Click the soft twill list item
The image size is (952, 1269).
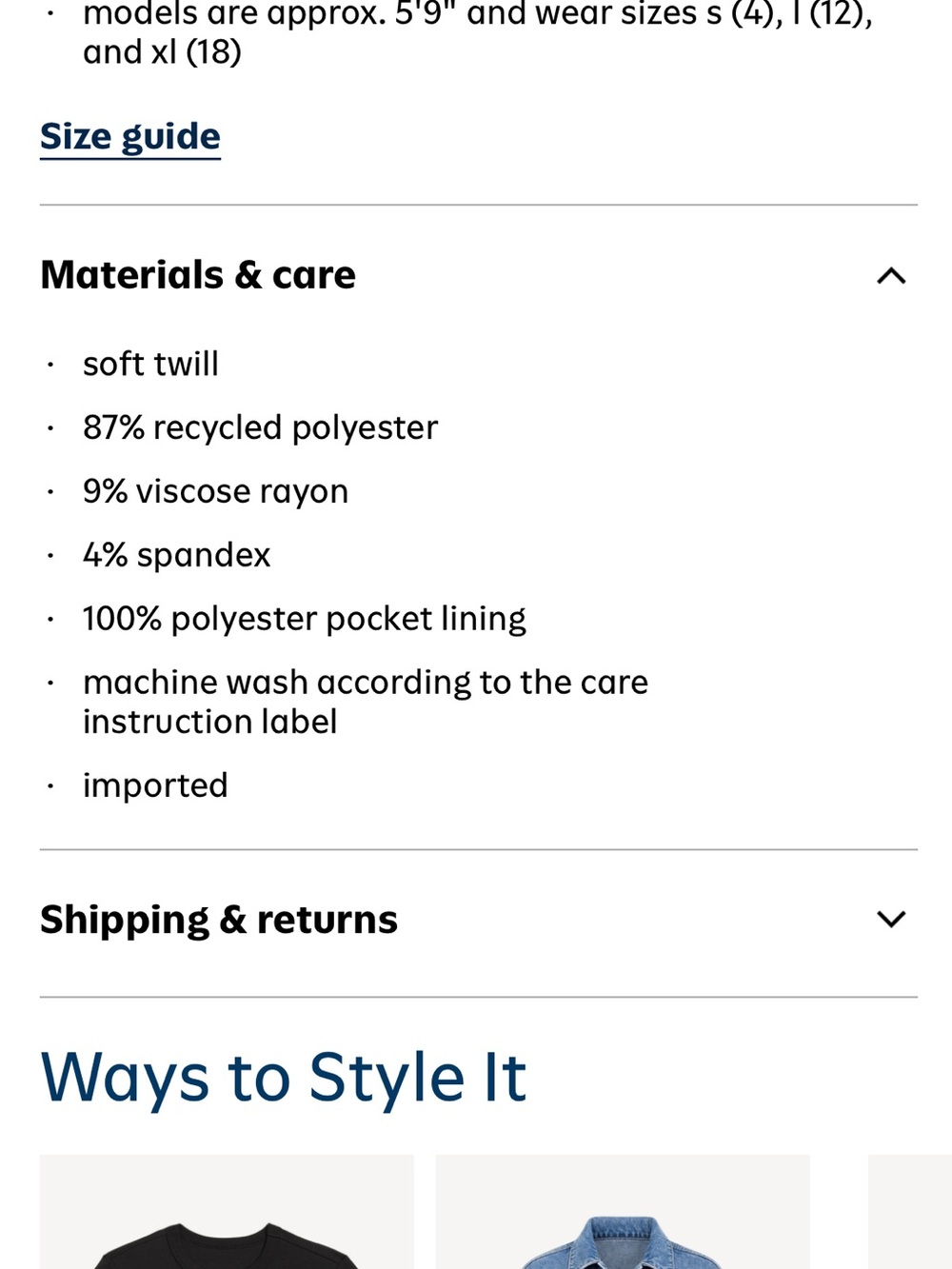150,364
